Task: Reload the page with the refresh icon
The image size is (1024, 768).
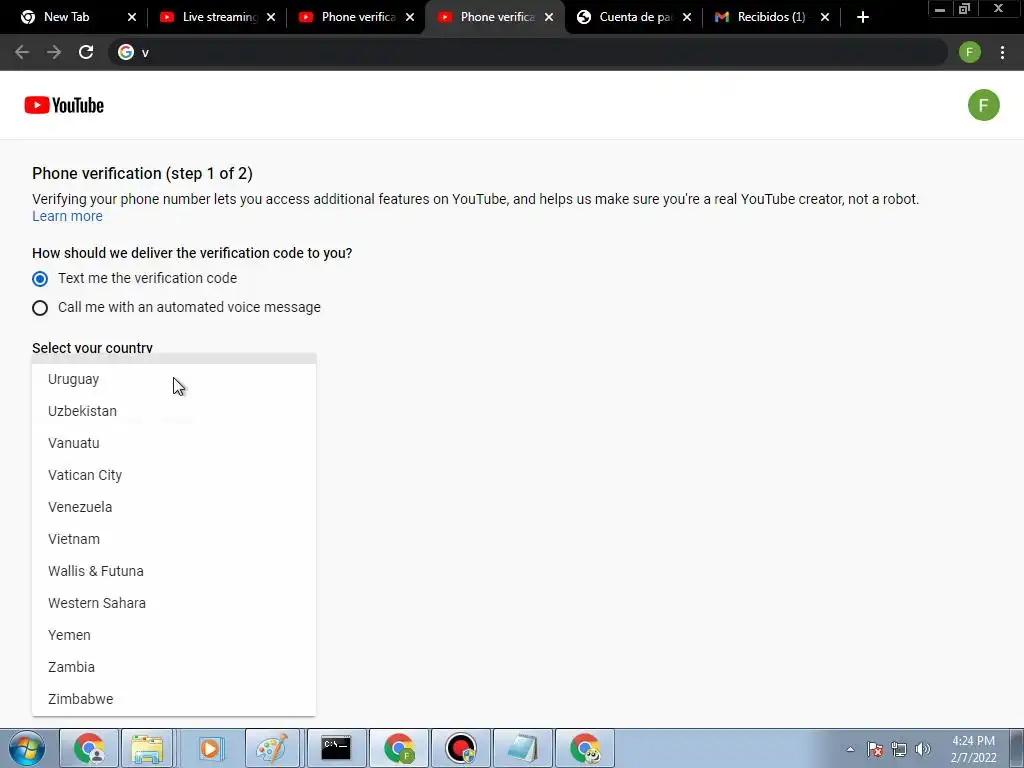Action: (86, 52)
